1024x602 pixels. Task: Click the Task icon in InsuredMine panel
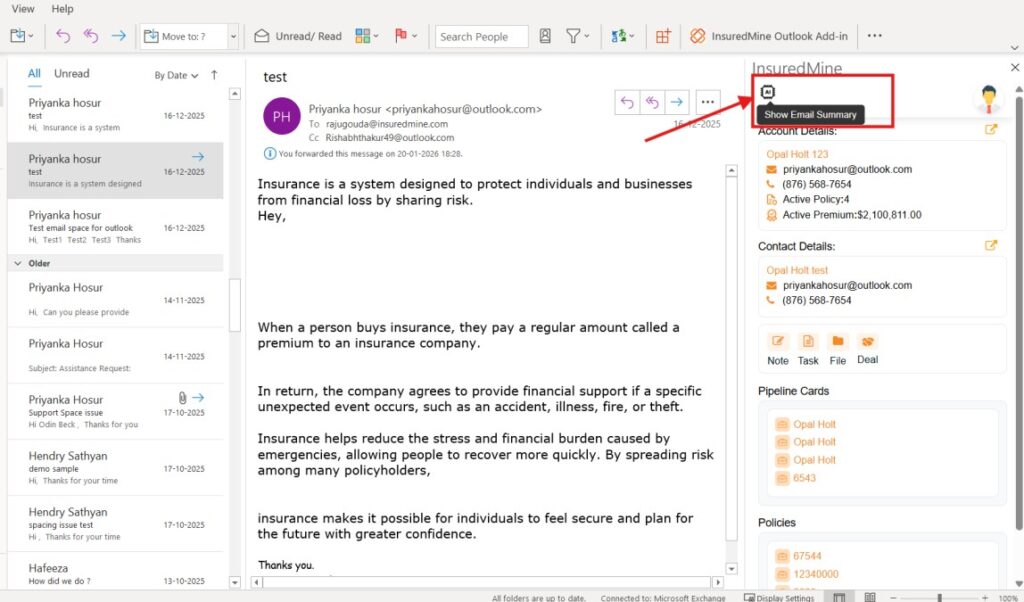(808, 342)
